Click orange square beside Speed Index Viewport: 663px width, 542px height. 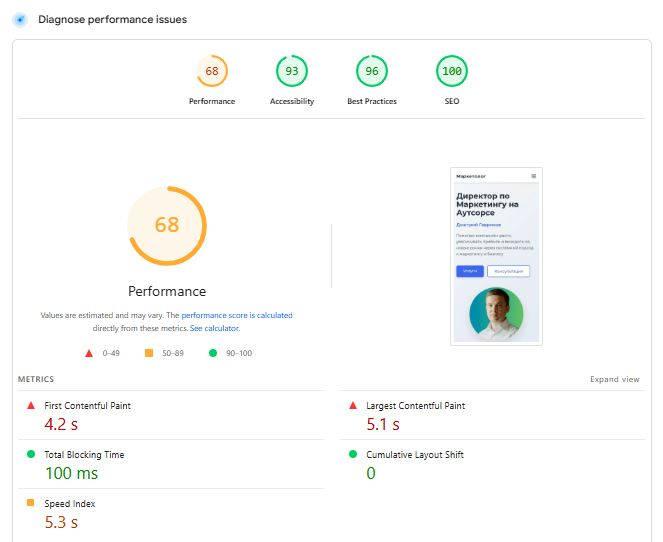point(31,503)
